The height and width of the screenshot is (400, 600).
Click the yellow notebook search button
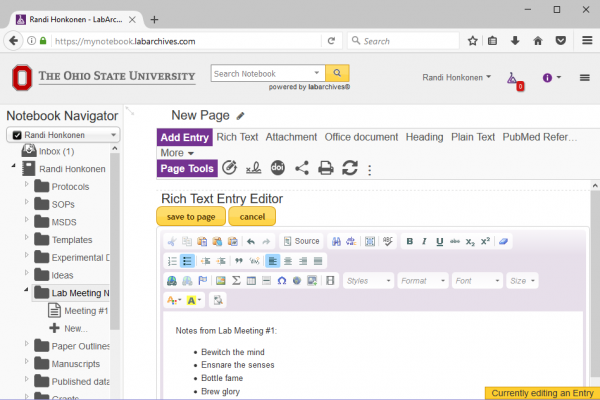pyautogui.click(x=337, y=73)
